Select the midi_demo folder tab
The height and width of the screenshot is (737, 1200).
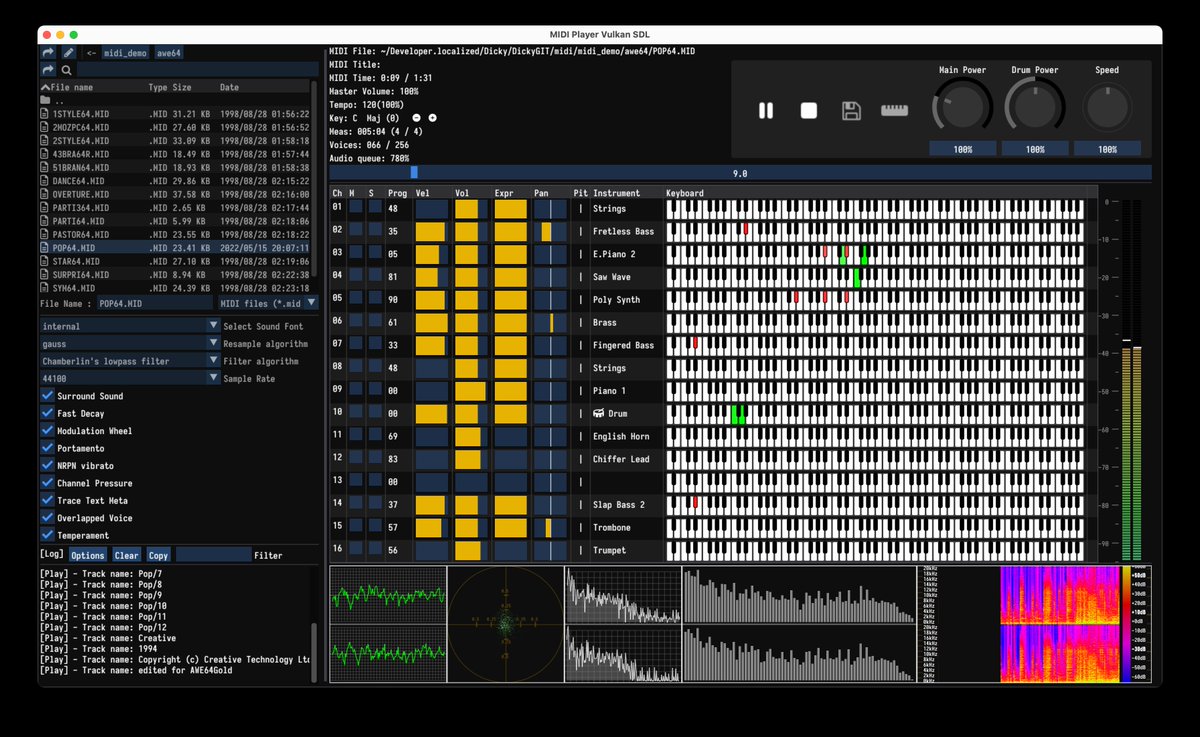(125, 52)
